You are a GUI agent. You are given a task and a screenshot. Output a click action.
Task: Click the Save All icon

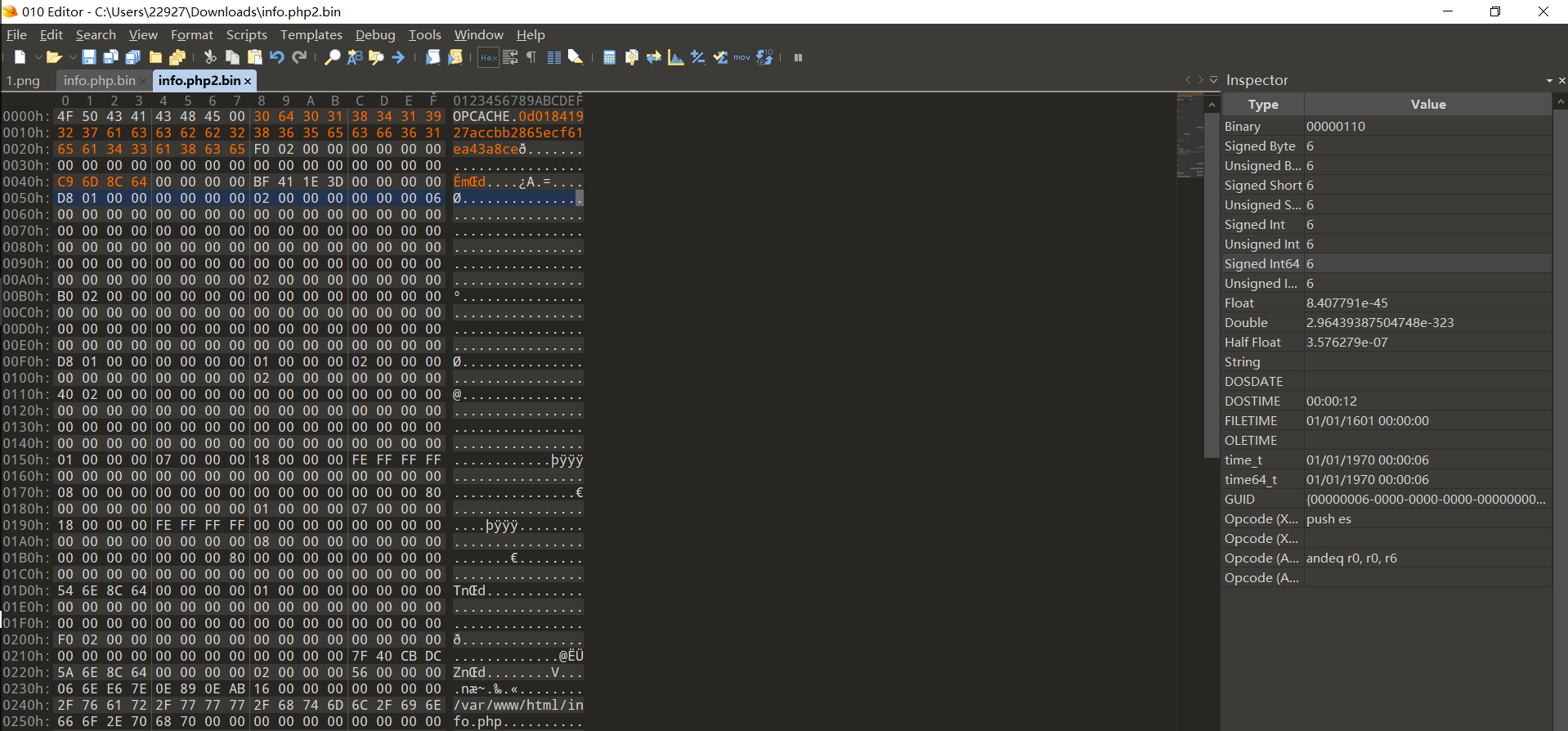tap(132, 57)
